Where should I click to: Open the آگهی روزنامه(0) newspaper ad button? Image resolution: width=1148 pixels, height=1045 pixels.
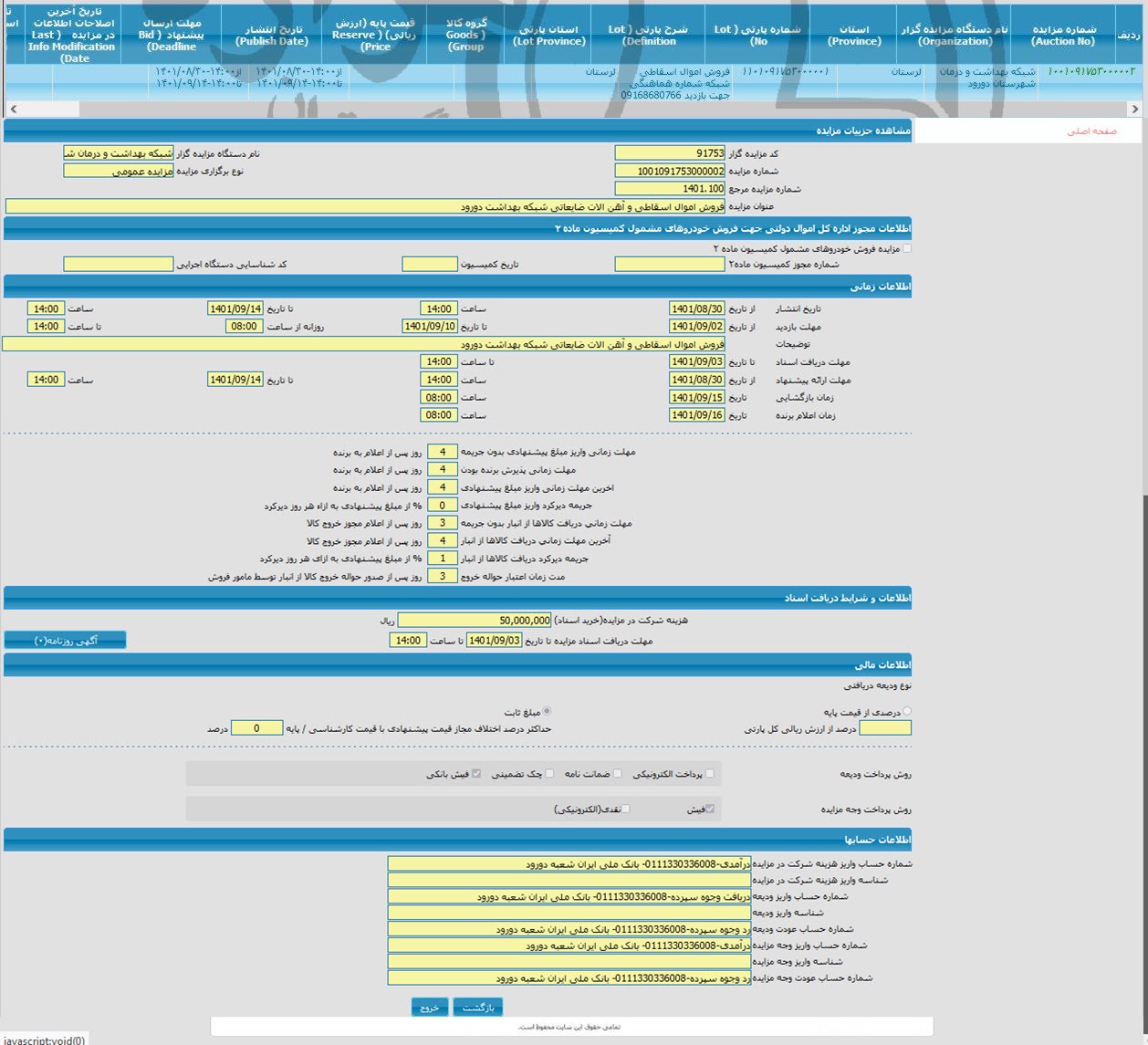(x=66, y=641)
